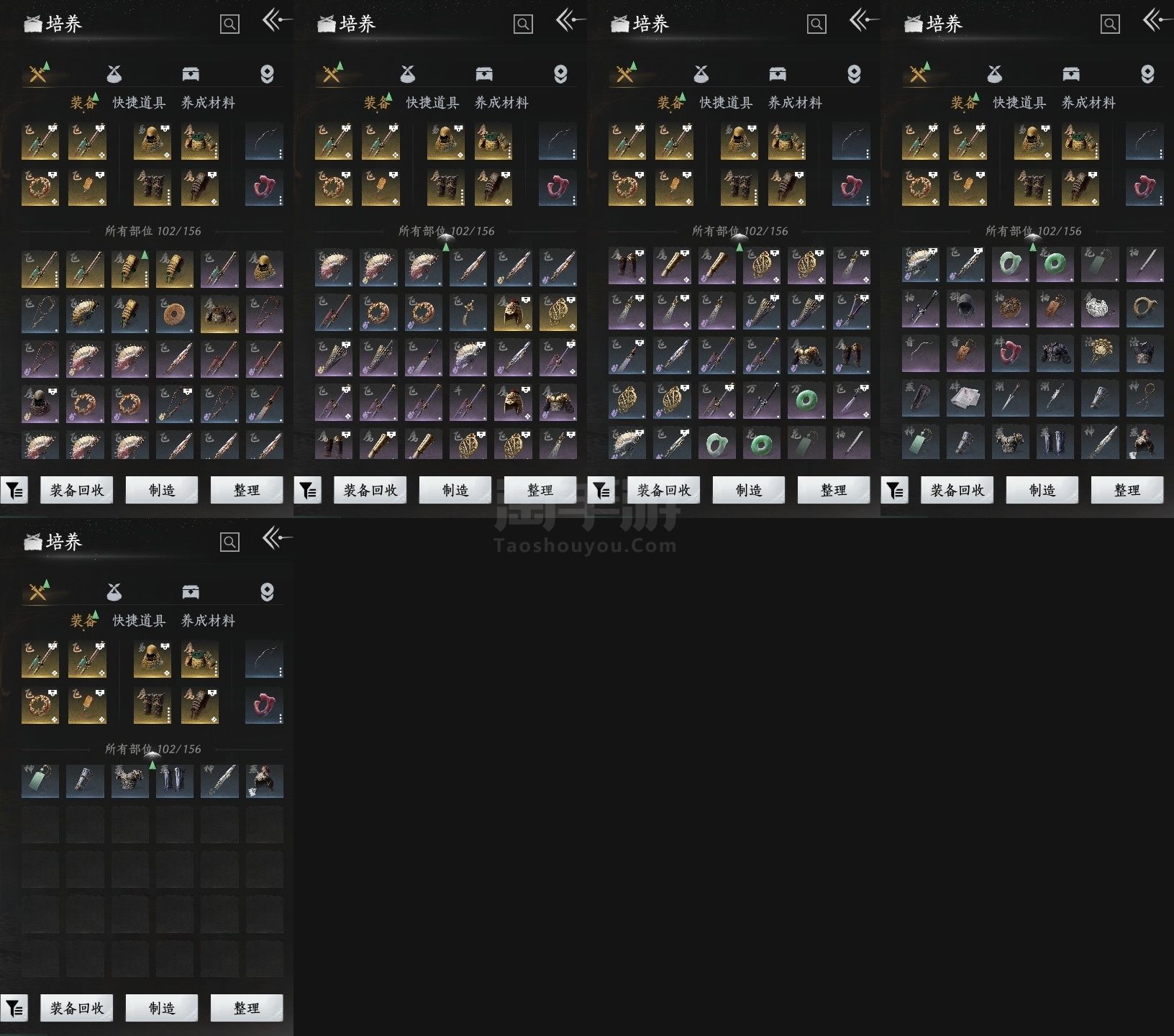Viewport: 1174px width, 1036px height.
Task: Open 制造 in the panel with empty slots
Action: coord(162,1008)
